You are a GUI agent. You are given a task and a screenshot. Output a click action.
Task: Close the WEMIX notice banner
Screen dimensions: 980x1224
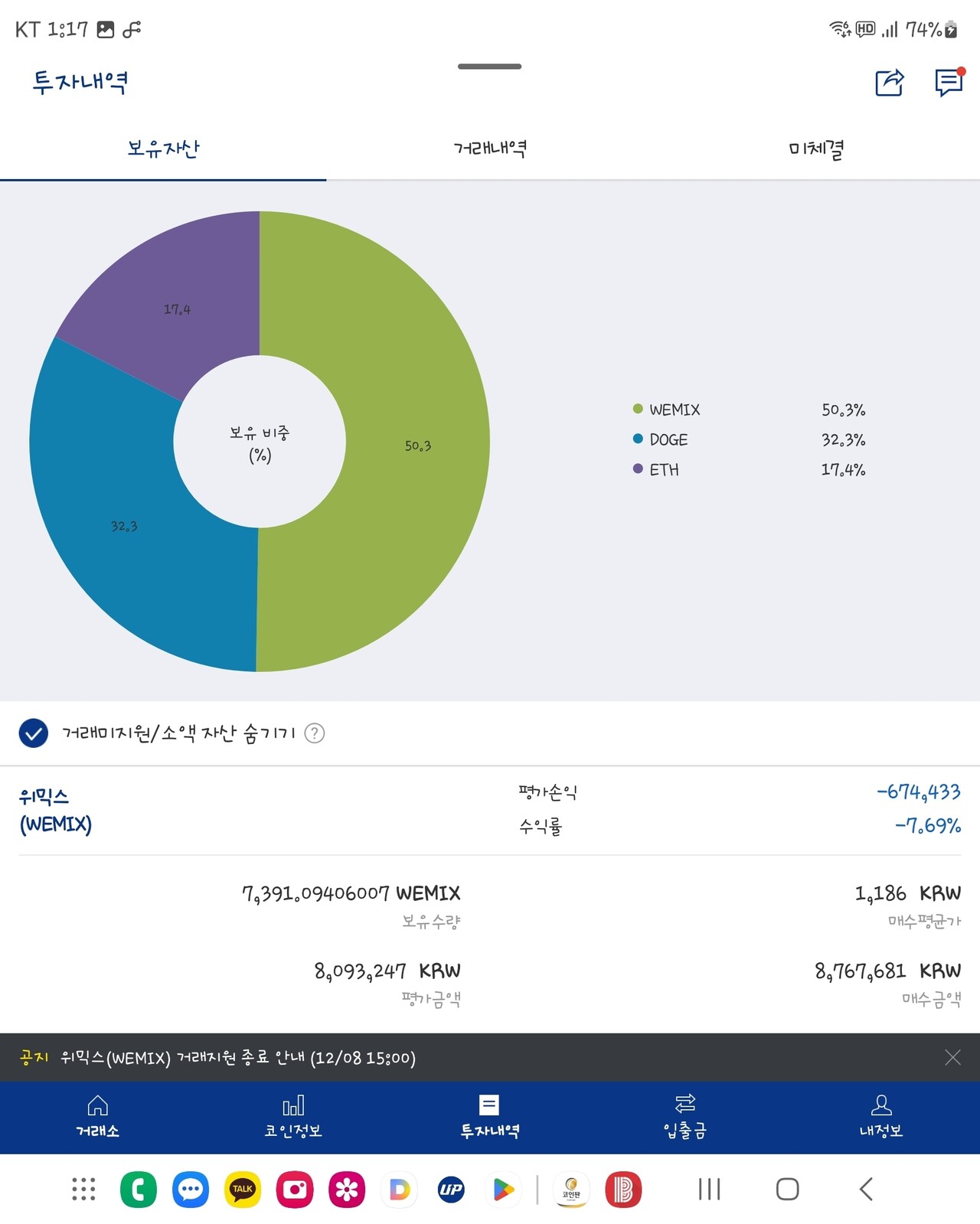(952, 1057)
